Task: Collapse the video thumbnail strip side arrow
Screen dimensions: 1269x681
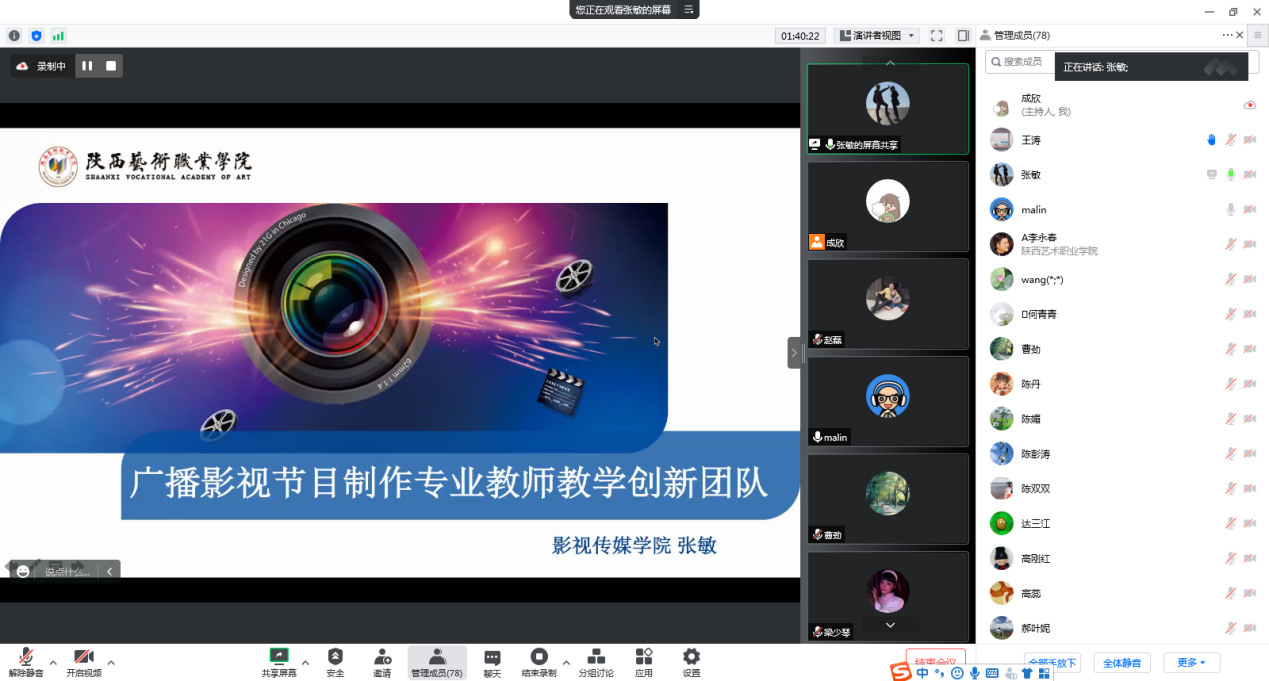Action: click(x=795, y=353)
